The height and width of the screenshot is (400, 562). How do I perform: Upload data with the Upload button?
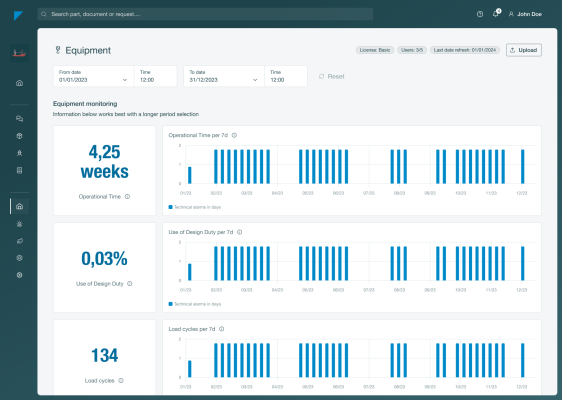click(x=524, y=50)
